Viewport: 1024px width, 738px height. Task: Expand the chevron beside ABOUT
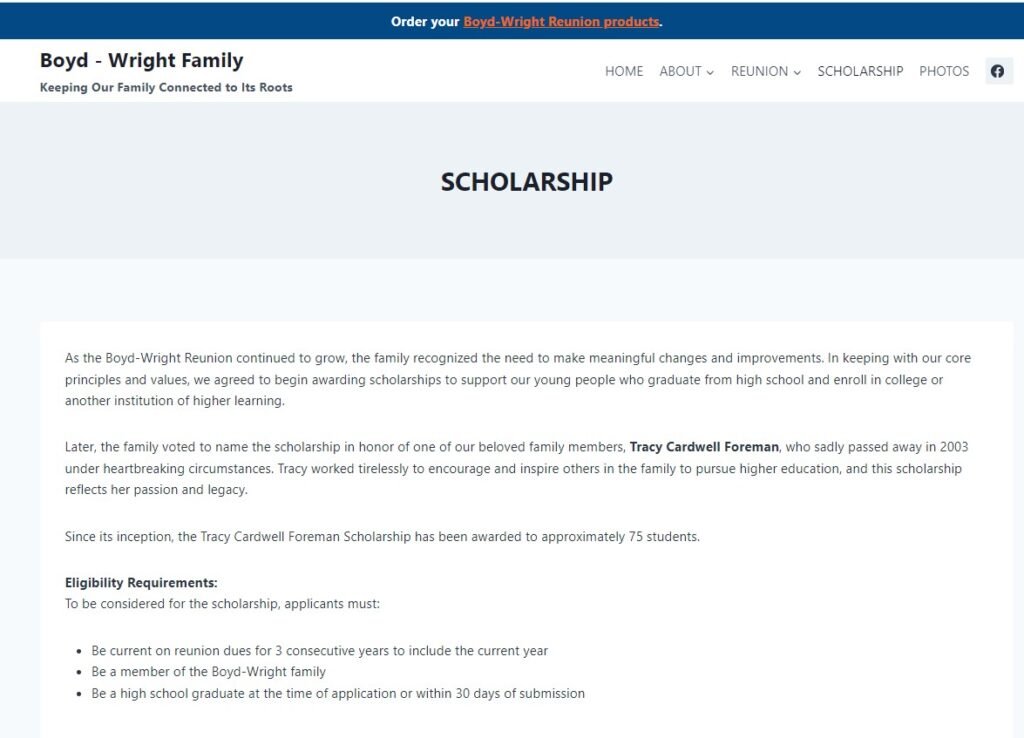coord(710,72)
